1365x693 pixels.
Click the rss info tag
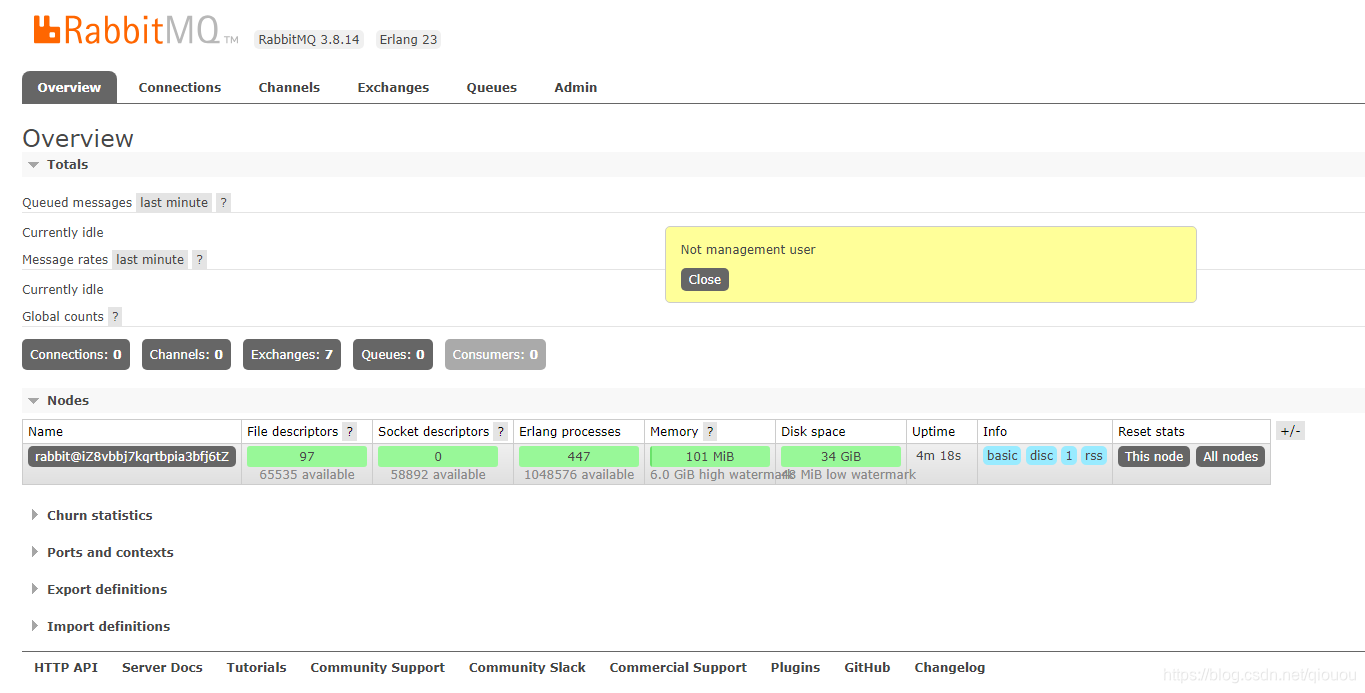1094,455
